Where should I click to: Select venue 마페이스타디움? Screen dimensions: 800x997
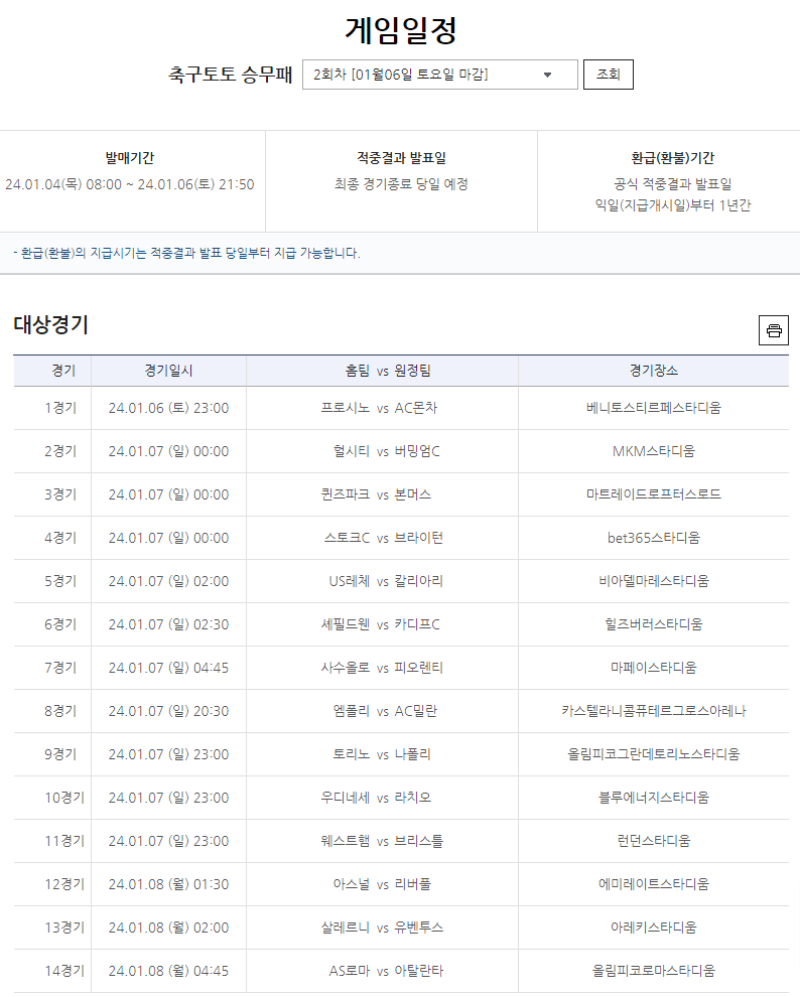tap(654, 668)
